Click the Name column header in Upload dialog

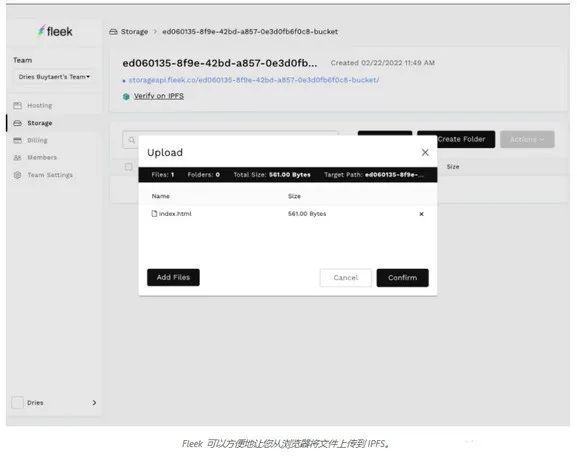[160, 196]
